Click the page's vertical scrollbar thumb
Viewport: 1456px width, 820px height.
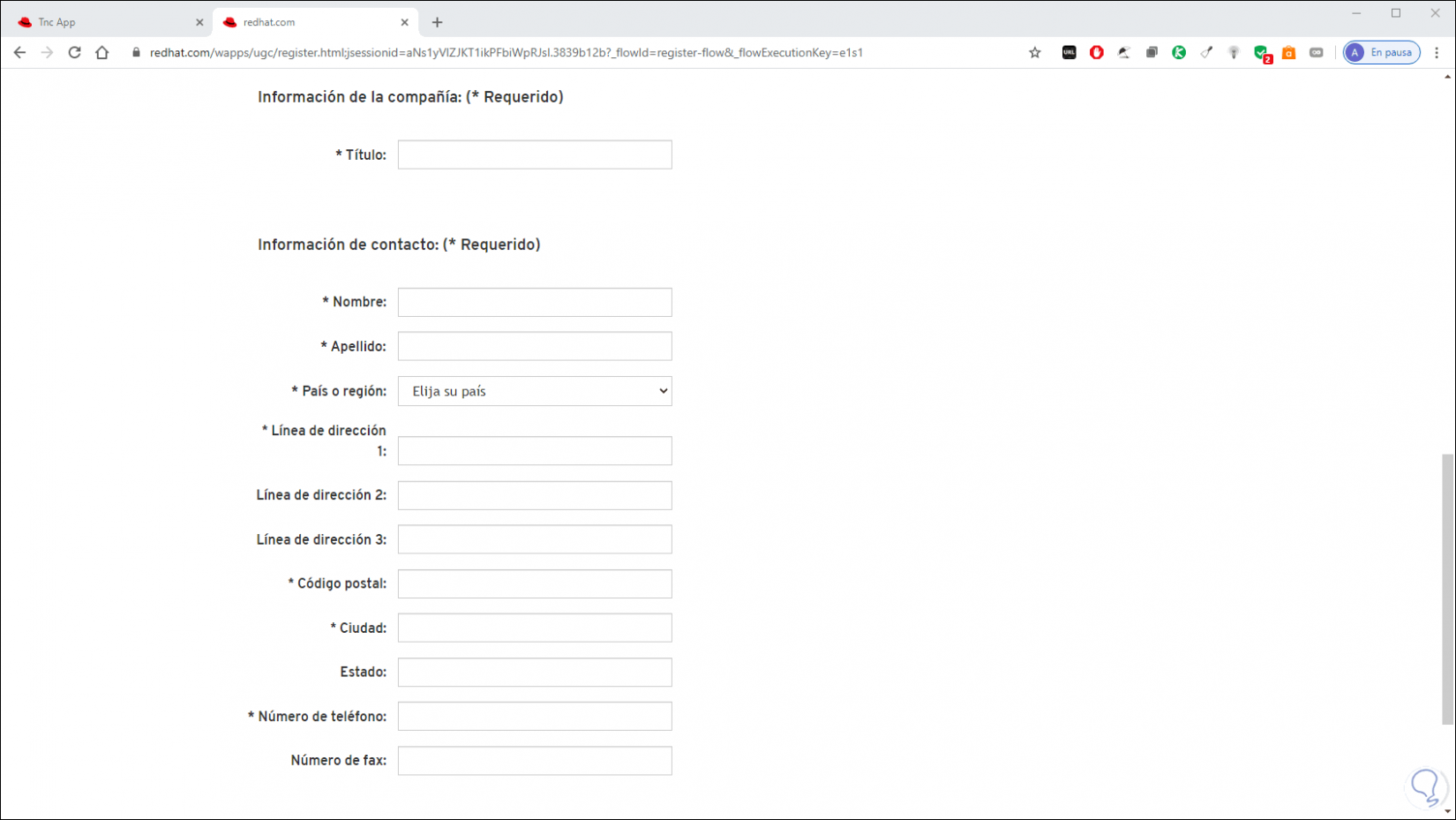[1447, 589]
